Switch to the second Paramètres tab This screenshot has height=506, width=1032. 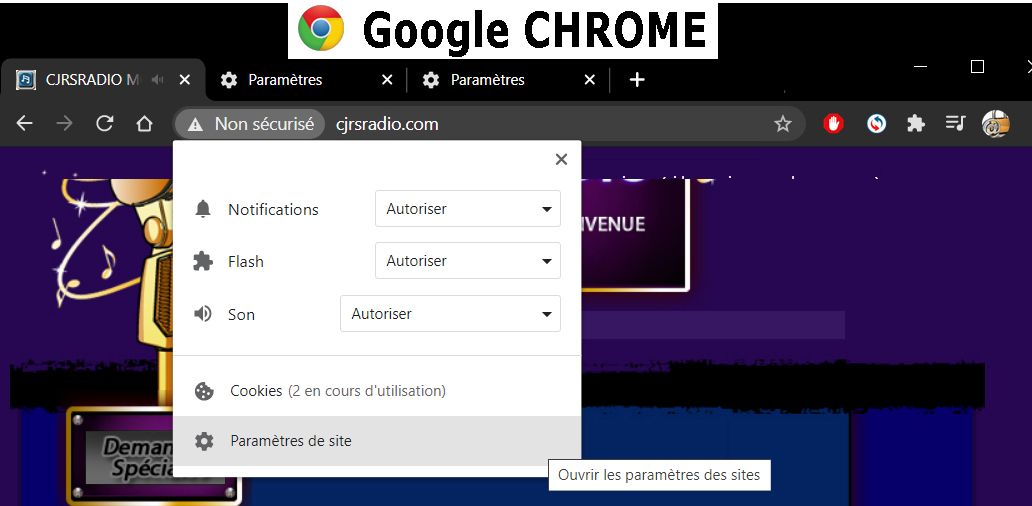coord(509,80)
